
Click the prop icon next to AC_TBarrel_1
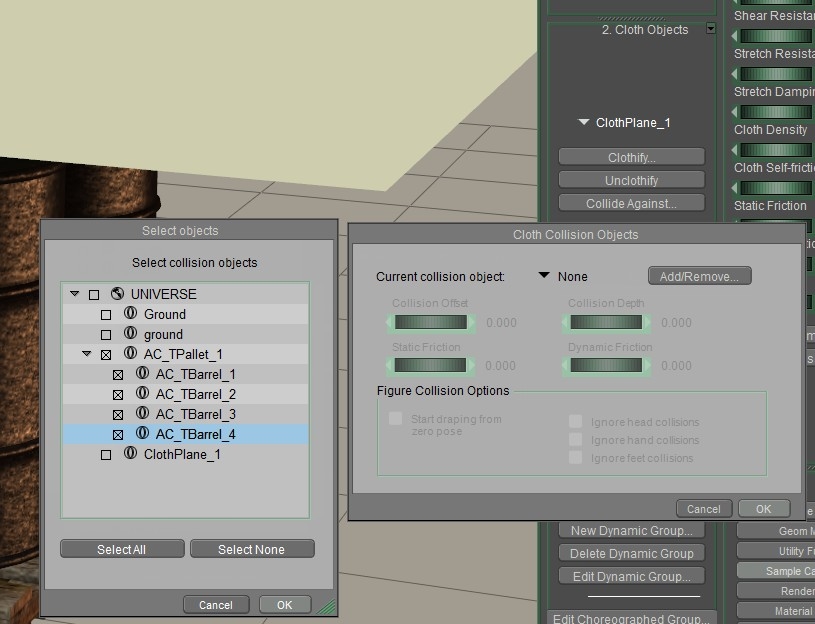142,374
